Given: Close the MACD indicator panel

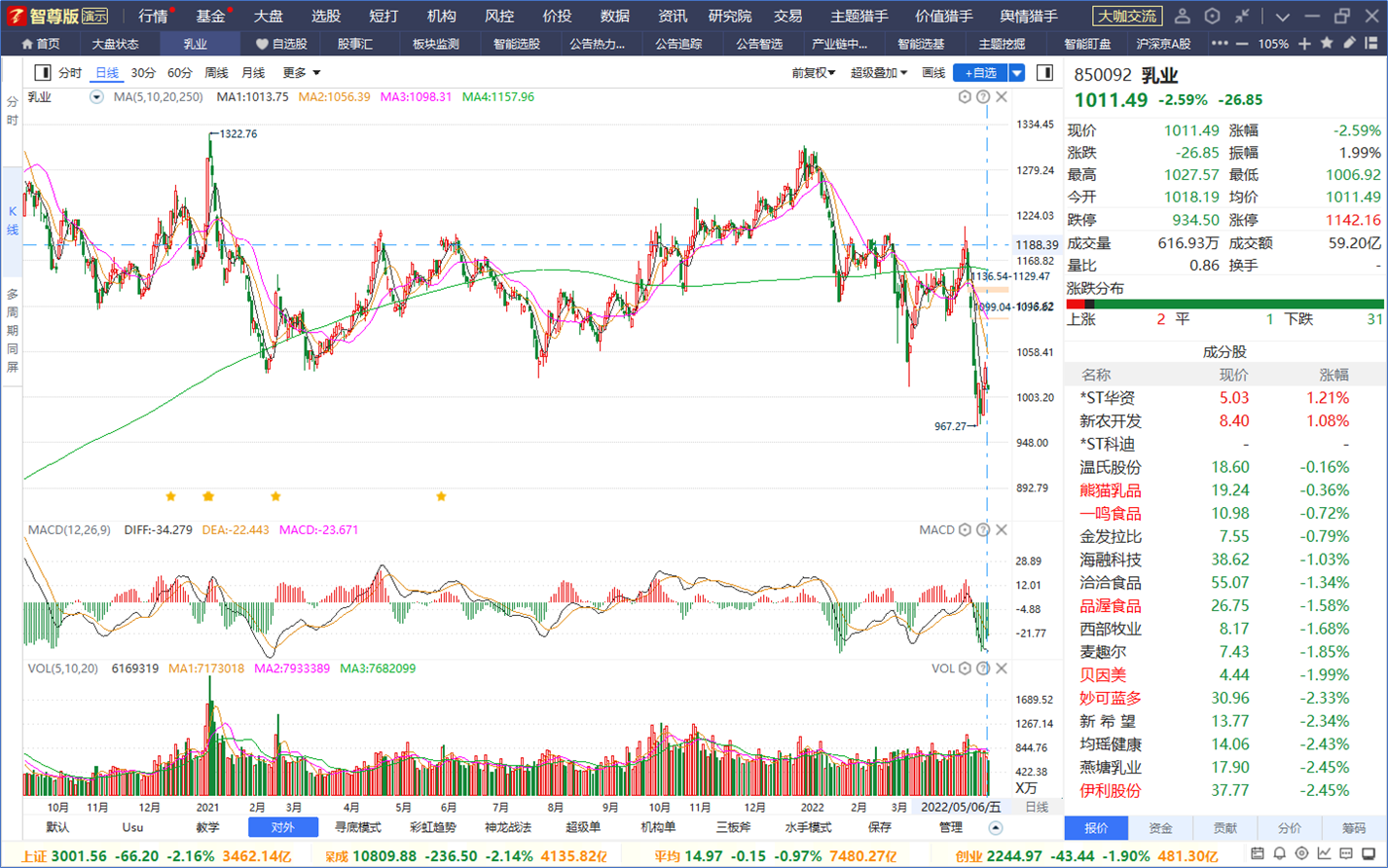Looking at the screenshot, I should point(1002,530).
